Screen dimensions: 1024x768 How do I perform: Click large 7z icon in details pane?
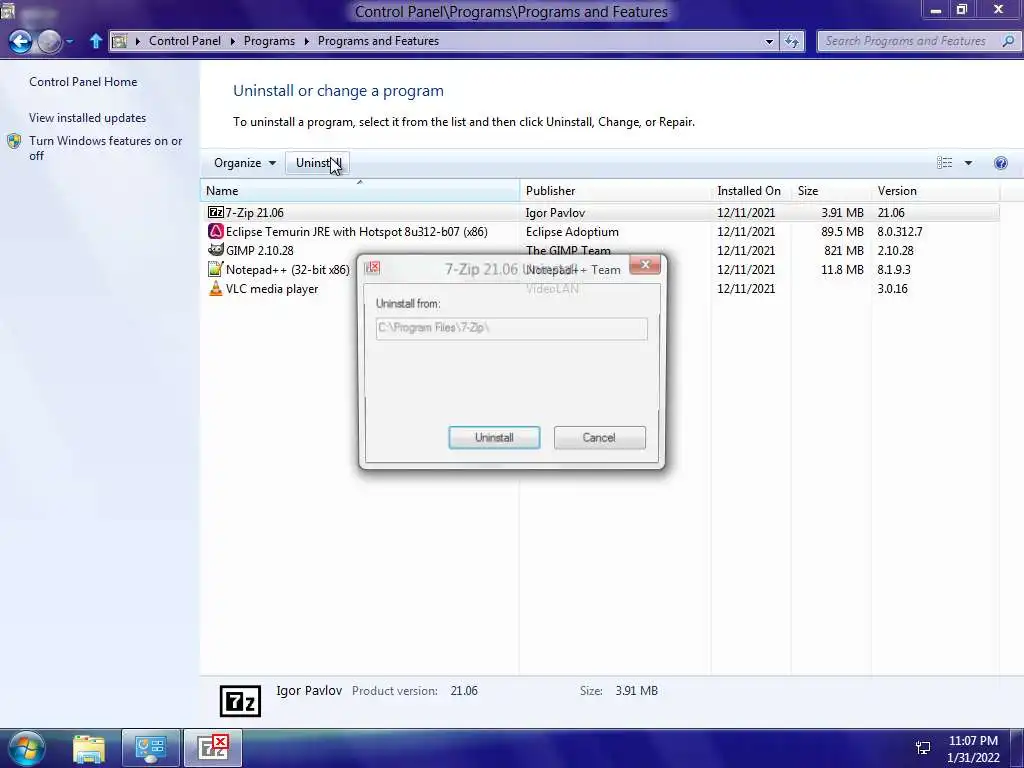pos(240,701)
